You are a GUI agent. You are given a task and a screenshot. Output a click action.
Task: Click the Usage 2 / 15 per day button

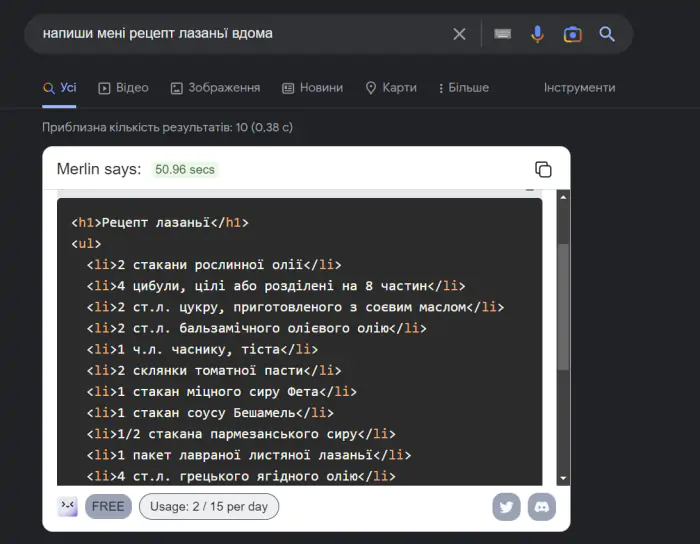coord(209,507)
